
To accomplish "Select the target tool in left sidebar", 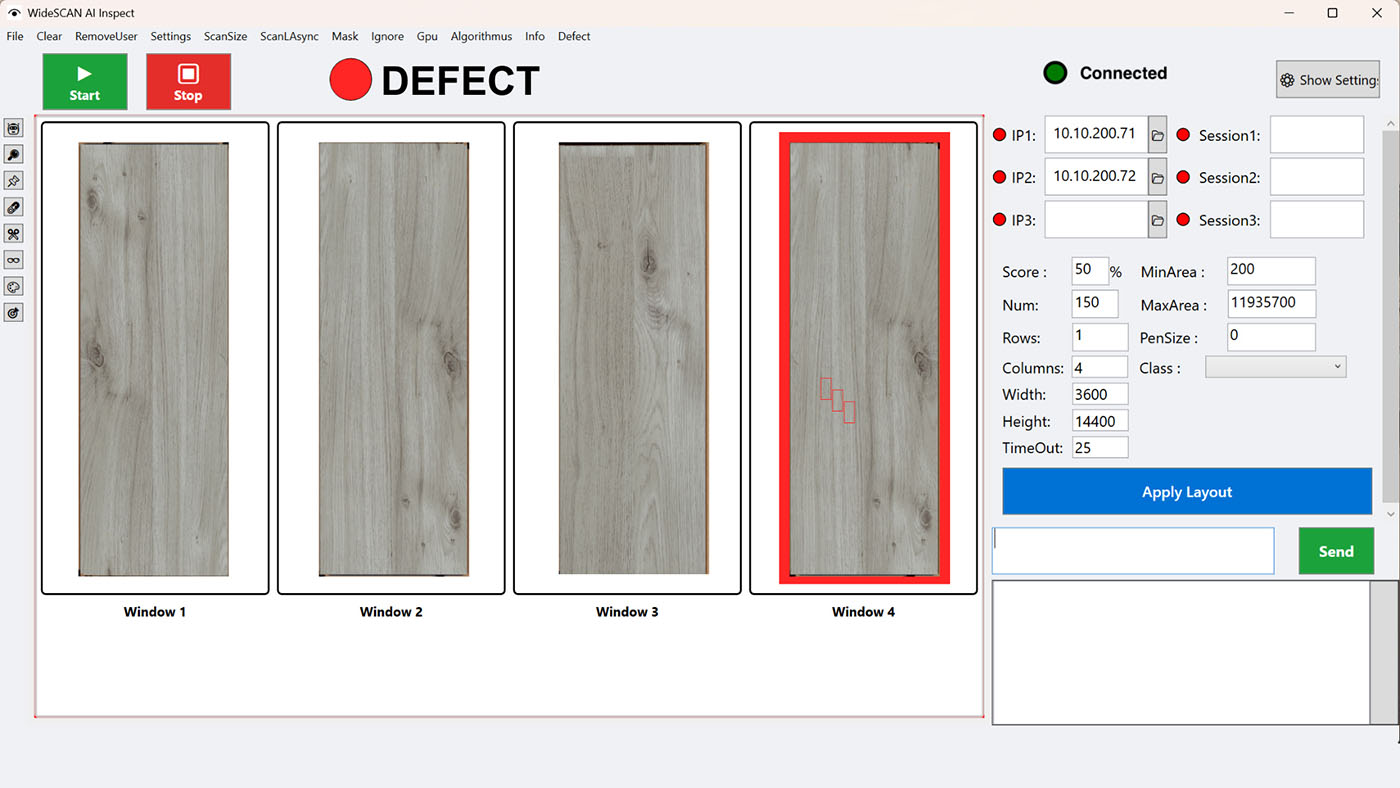I will 14,313.
